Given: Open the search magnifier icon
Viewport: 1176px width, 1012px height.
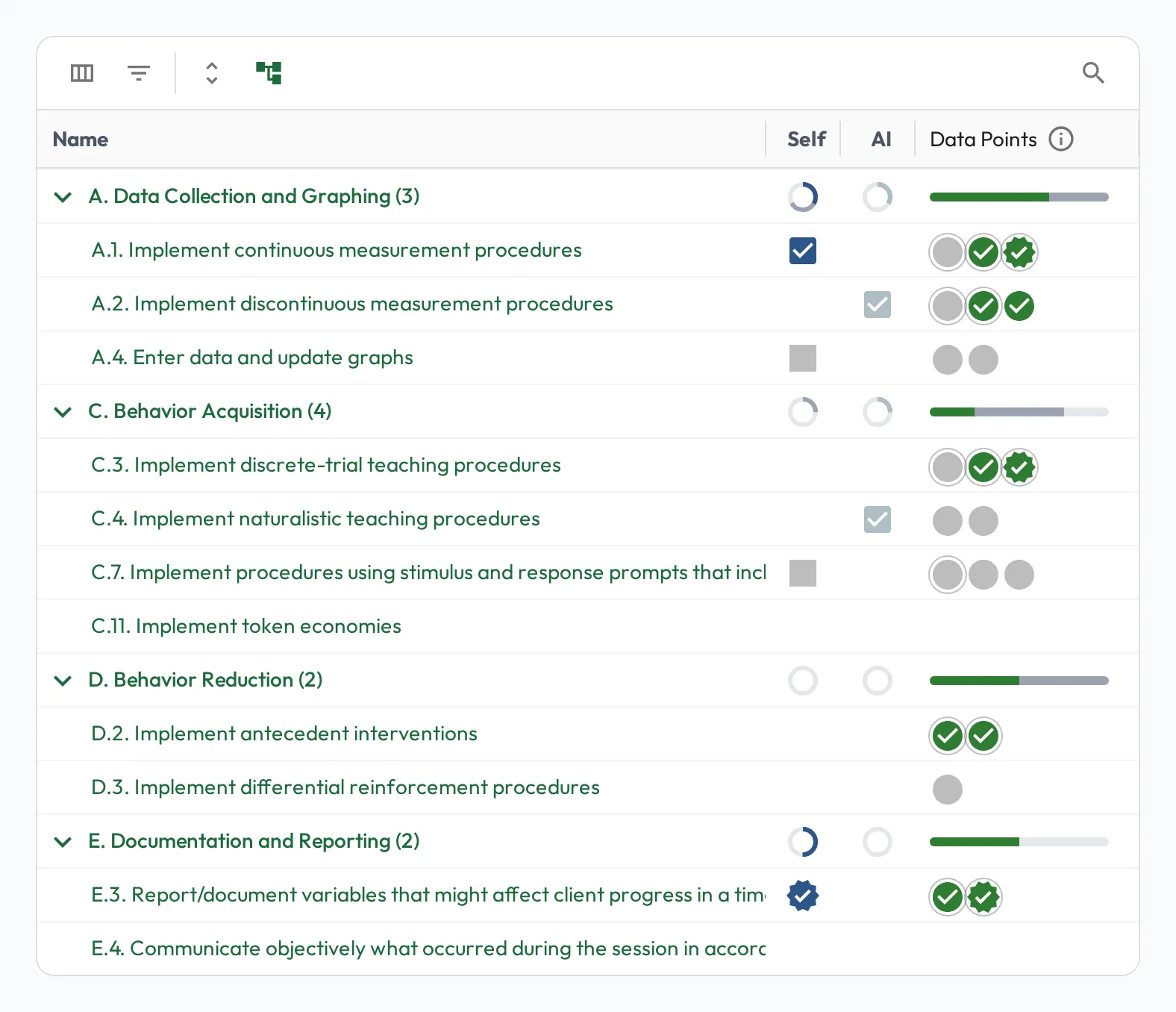Looking at the screenshot, I should tap(1093, 73).
